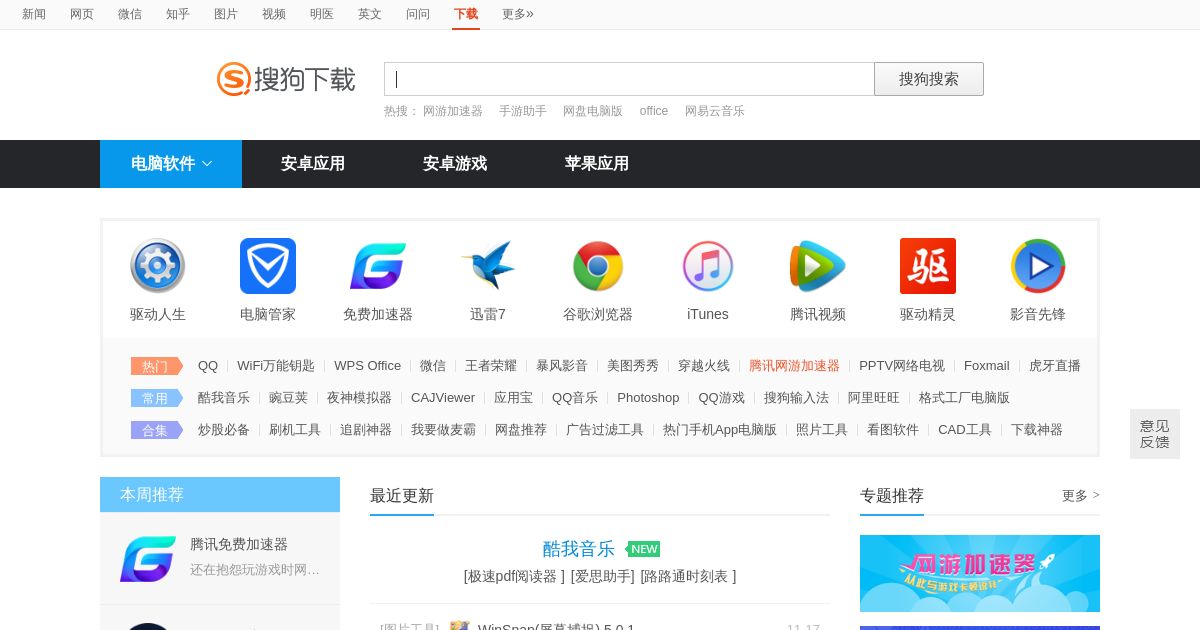Open the 暴风影音 link

click(x=562, y=366)
